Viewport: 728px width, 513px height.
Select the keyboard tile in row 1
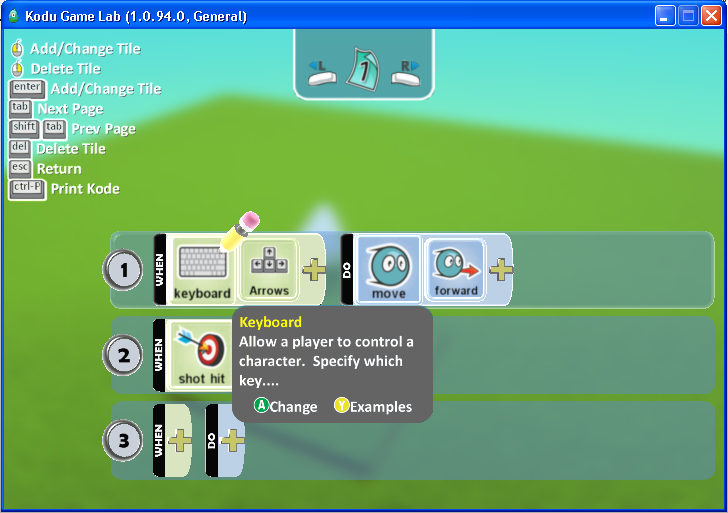[203, 270]
